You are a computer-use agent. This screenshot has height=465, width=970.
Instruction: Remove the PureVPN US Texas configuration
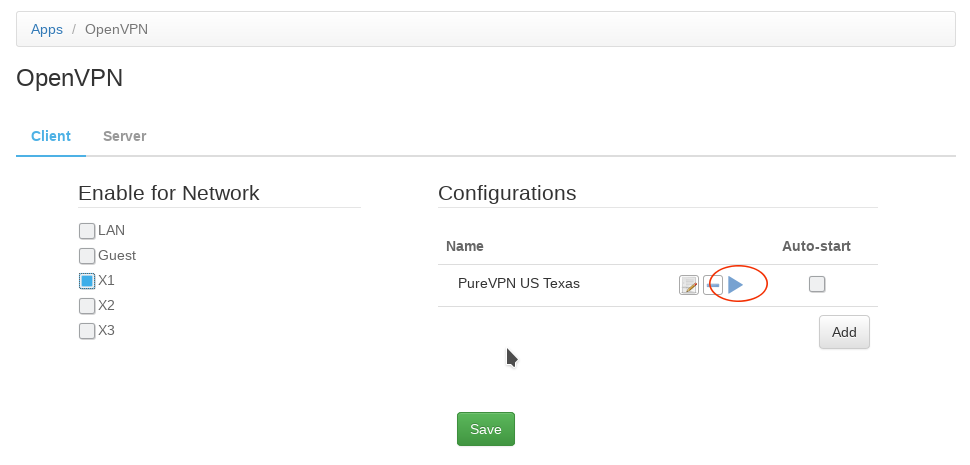click(712, 285)
